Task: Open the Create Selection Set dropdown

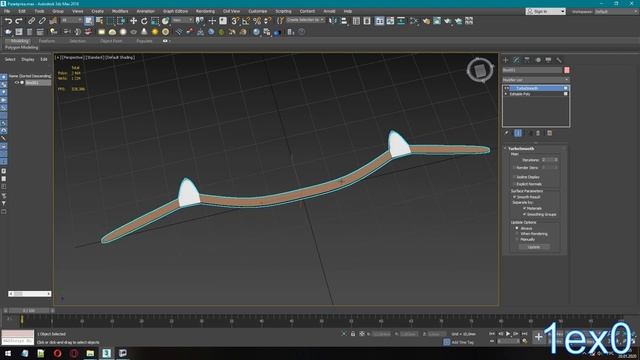Action: click(x=305, y=20)
